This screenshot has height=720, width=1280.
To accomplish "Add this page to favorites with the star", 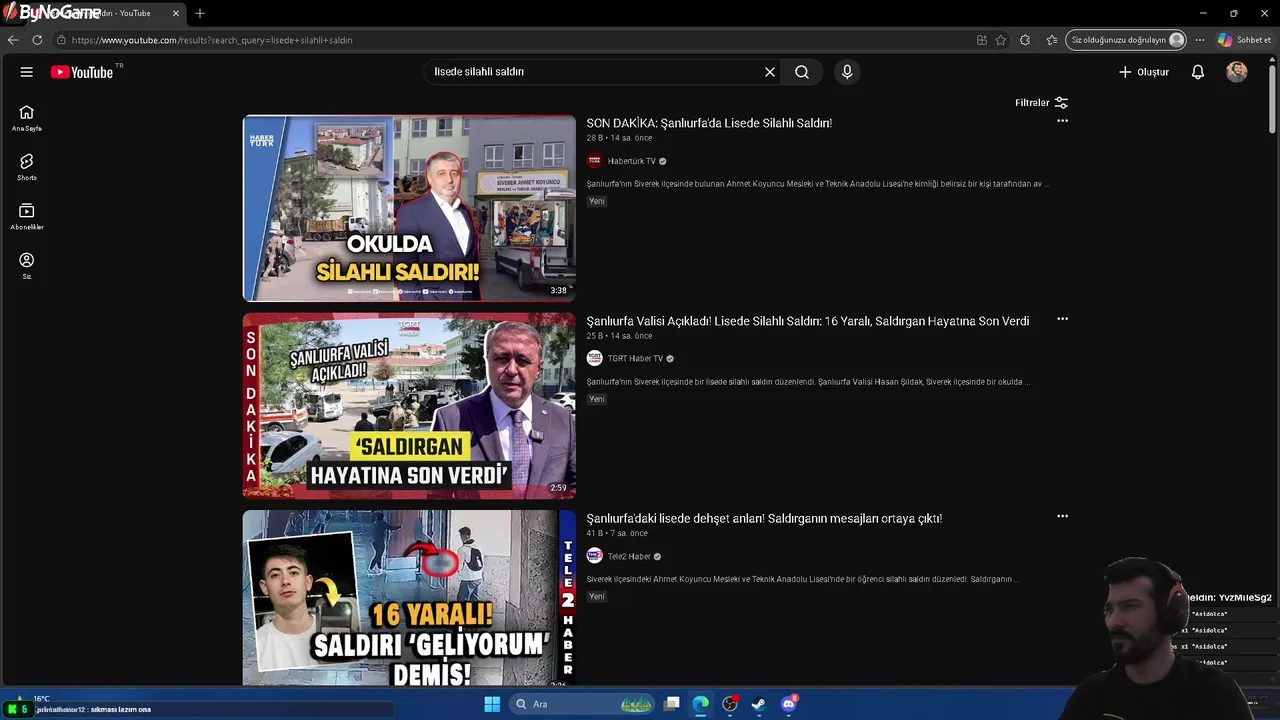I will 1001,40.
